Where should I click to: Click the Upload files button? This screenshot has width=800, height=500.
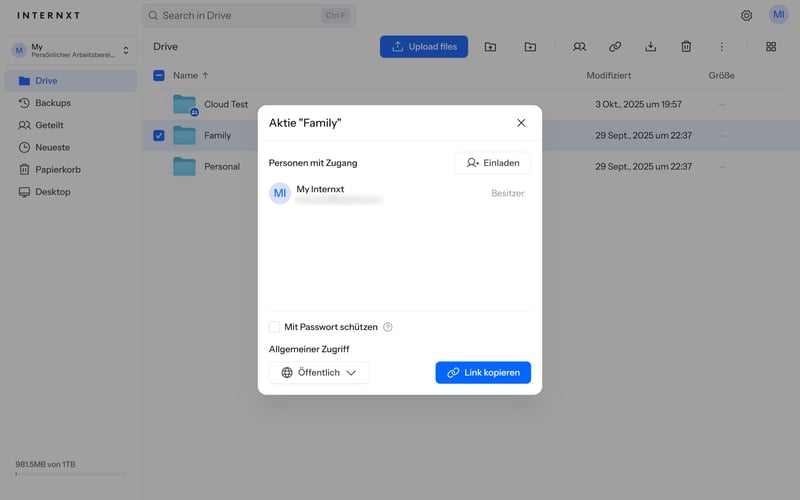[423, 46]
